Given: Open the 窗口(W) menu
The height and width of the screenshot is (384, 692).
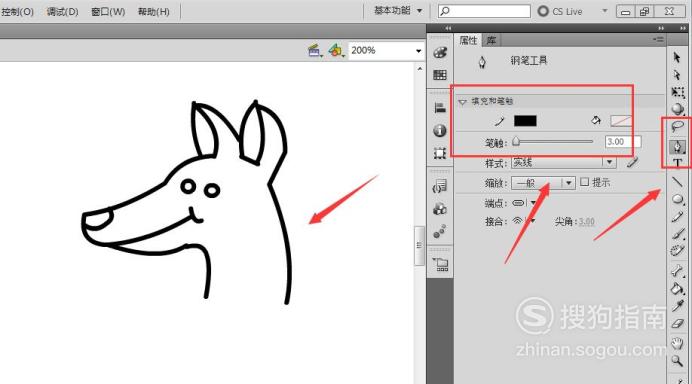Looking at the screenshot, I should (108, 11).
